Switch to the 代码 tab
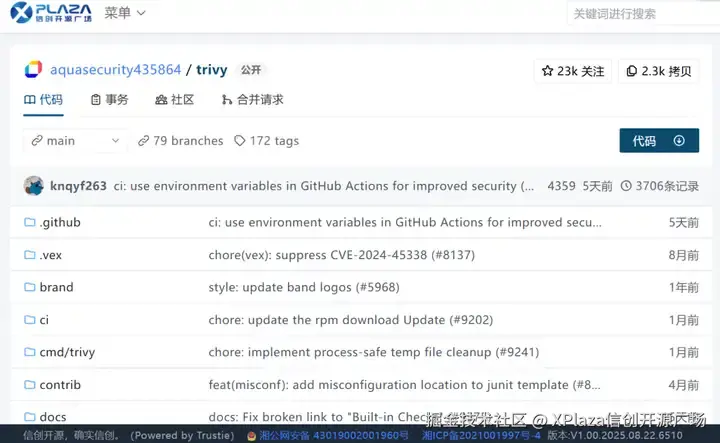The width and height of the screenshot is (720, 443). pyautogui.click(x=43, y=100)
